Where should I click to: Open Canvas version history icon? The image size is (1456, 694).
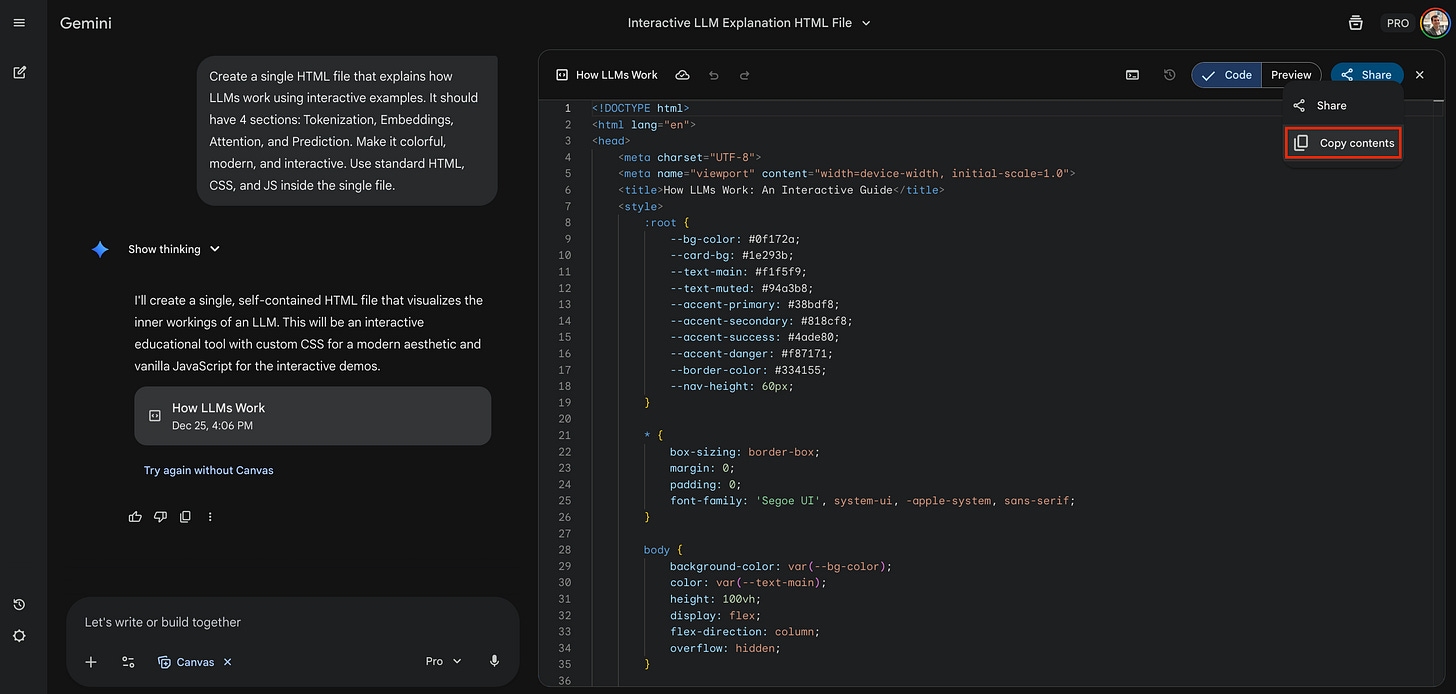(1169, 74)
